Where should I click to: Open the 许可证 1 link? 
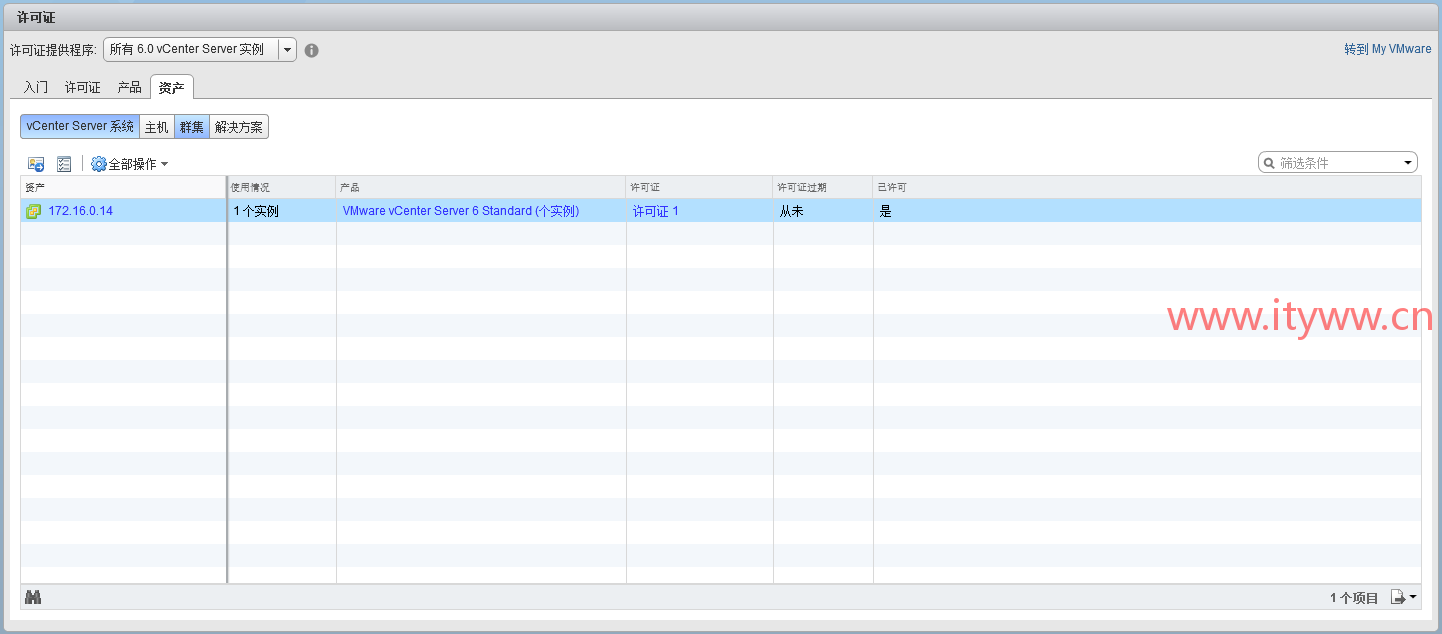point(656,211)
